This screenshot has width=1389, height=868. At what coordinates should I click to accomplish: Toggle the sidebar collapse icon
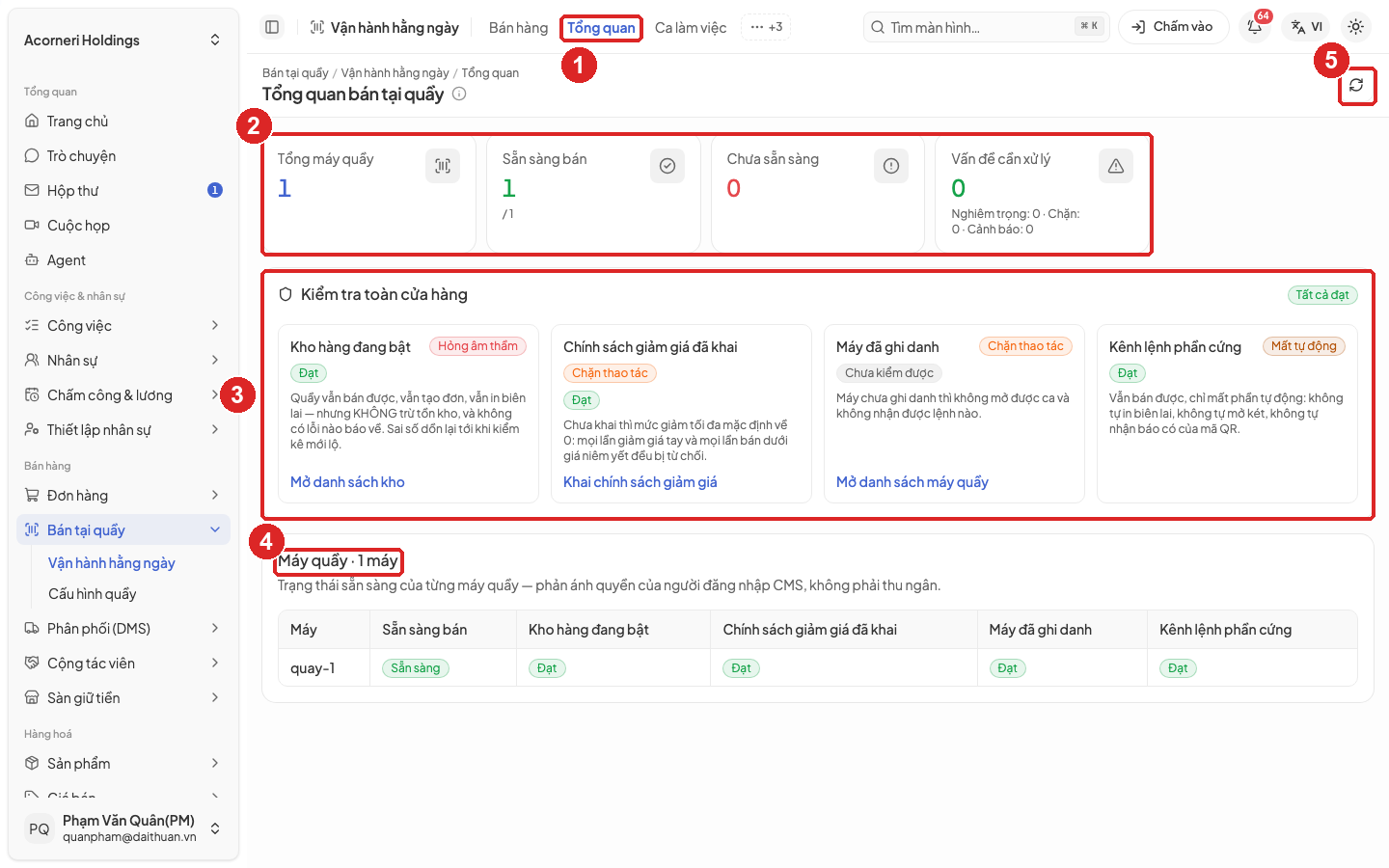[x=272, y=27]
